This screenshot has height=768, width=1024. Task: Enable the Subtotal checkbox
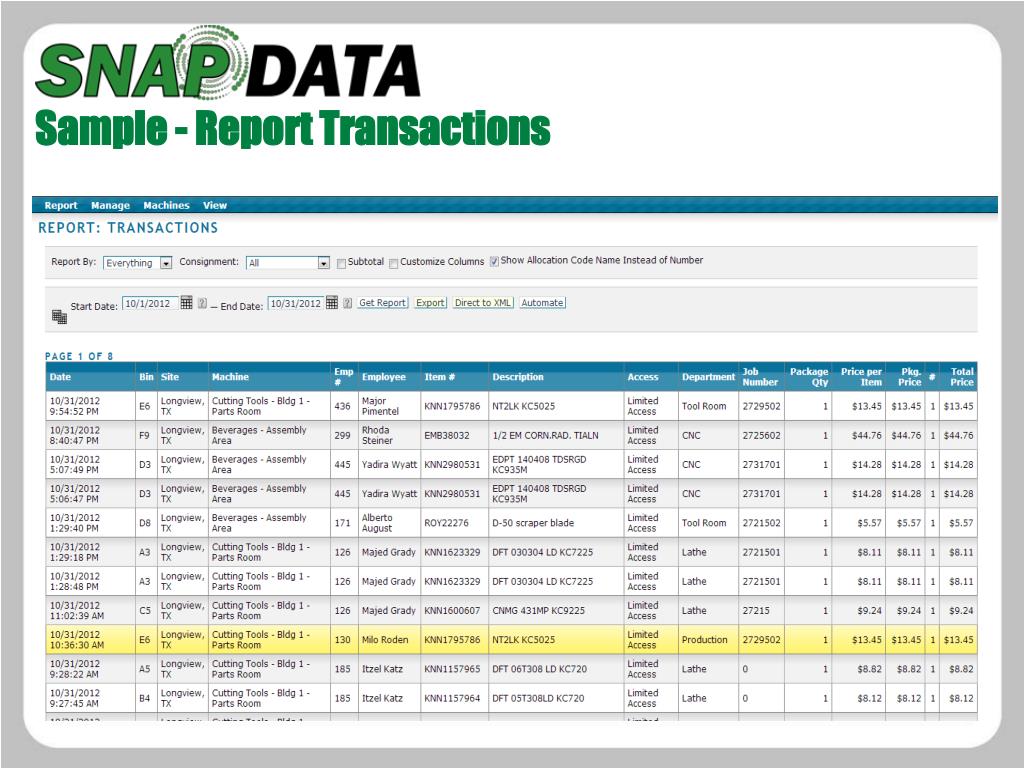341,263
